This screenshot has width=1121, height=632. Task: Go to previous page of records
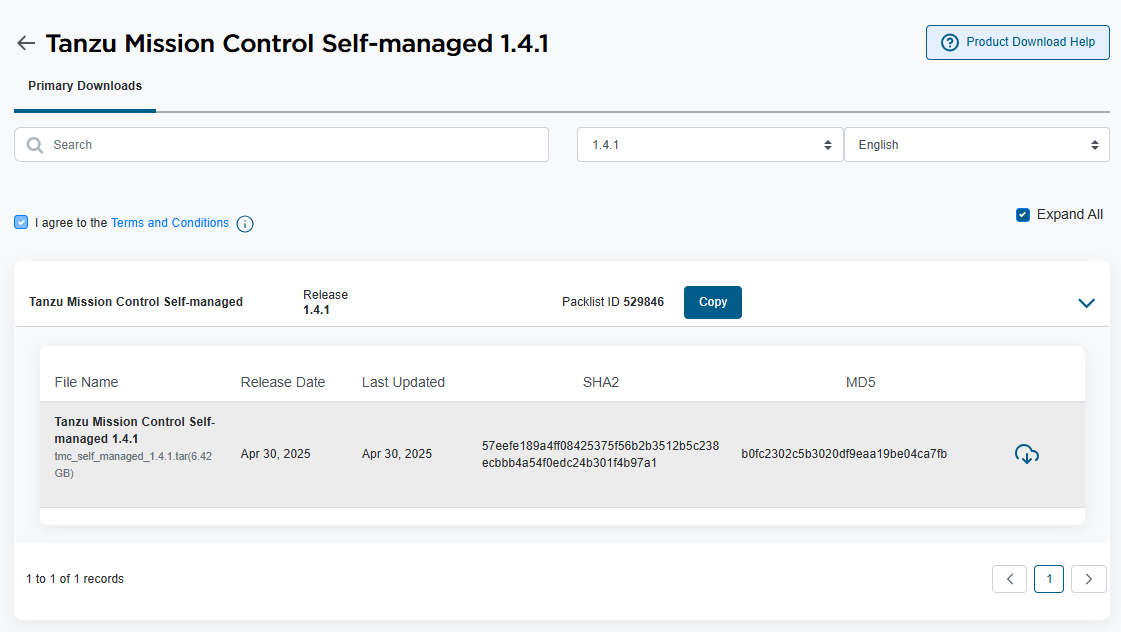coord(1009,579)
